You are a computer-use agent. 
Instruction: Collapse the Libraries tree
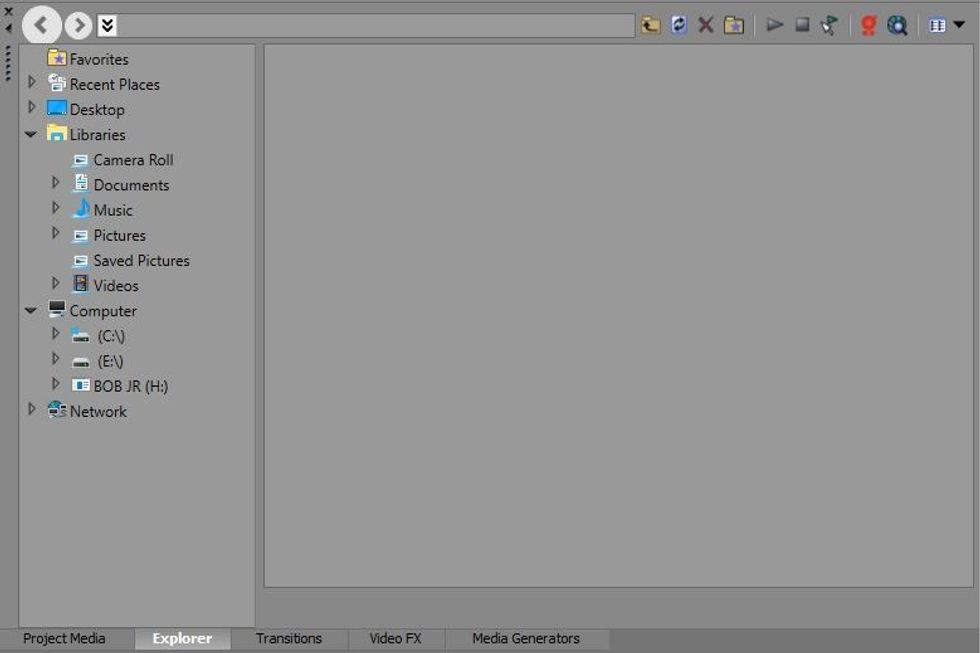pyautogui.click(x=30, y=133)
